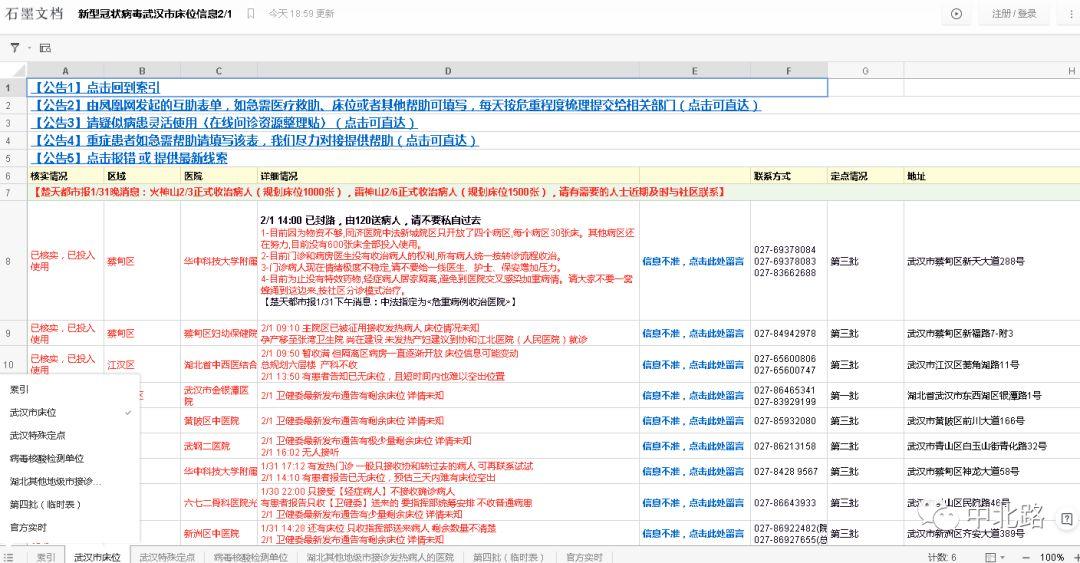Screen dimensions: 1080x563
Task: Click 注册/登录 button
Action: (x=1014, y=14)
